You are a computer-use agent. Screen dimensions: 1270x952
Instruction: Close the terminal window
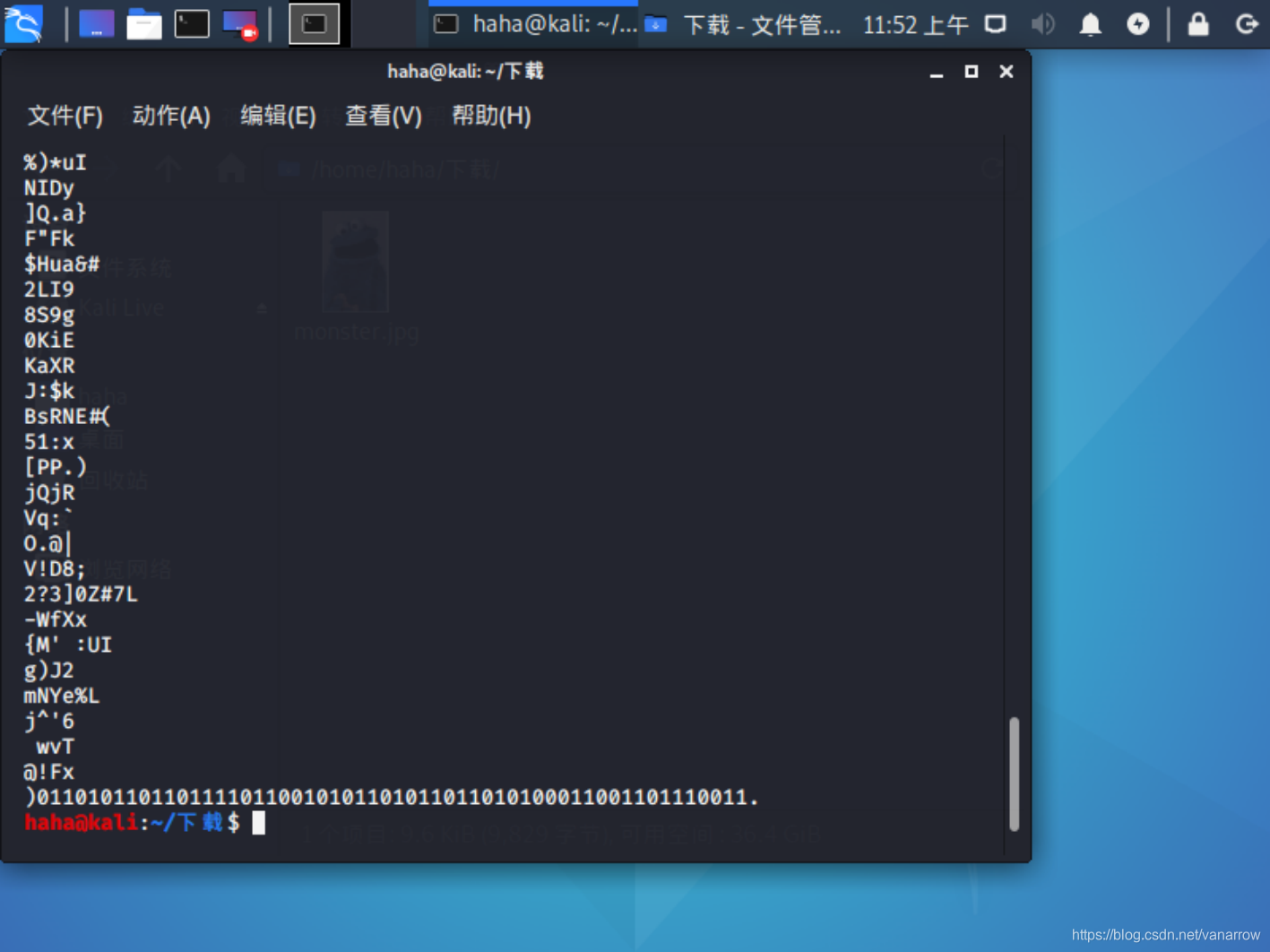coord(1006,72)
